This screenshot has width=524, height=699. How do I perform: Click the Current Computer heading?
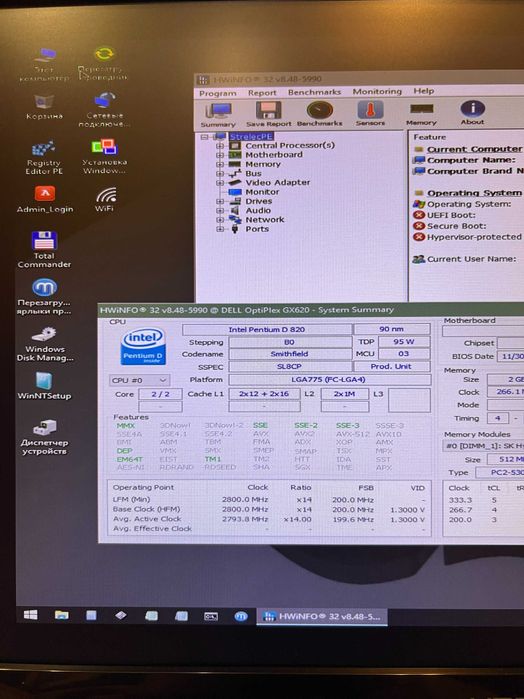coord(474,149)
